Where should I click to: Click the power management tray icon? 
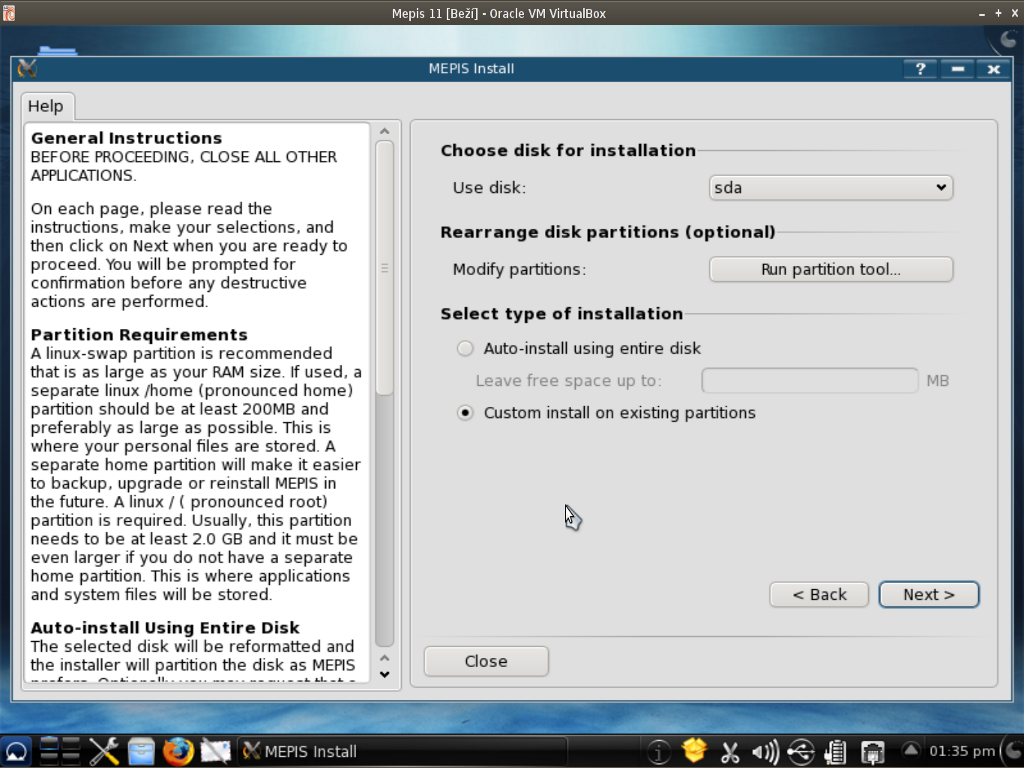[x=835, y=752]
